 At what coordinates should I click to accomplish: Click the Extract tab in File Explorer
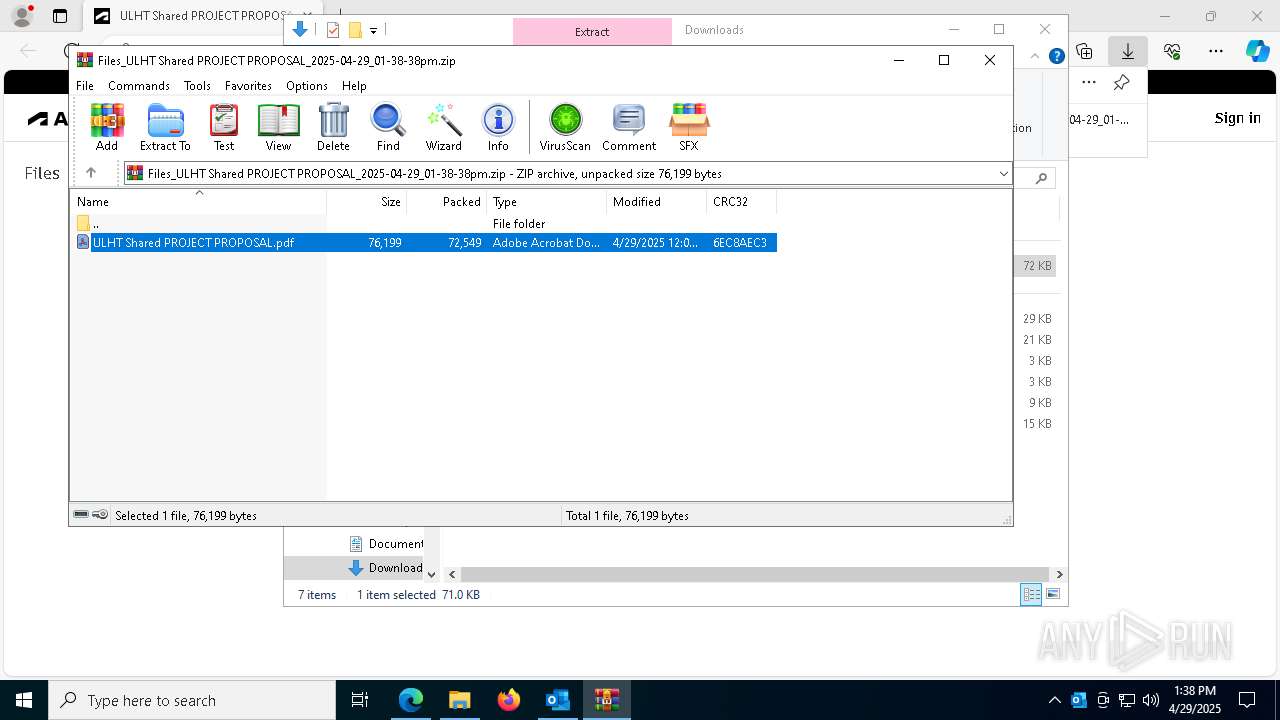pos(592,31)
